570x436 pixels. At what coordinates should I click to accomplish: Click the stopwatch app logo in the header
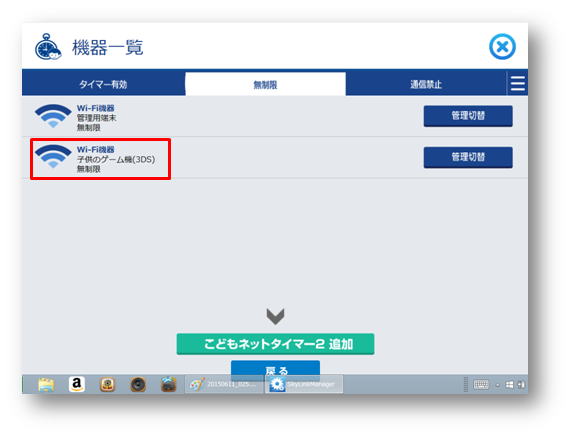click(x=48, y=47)
